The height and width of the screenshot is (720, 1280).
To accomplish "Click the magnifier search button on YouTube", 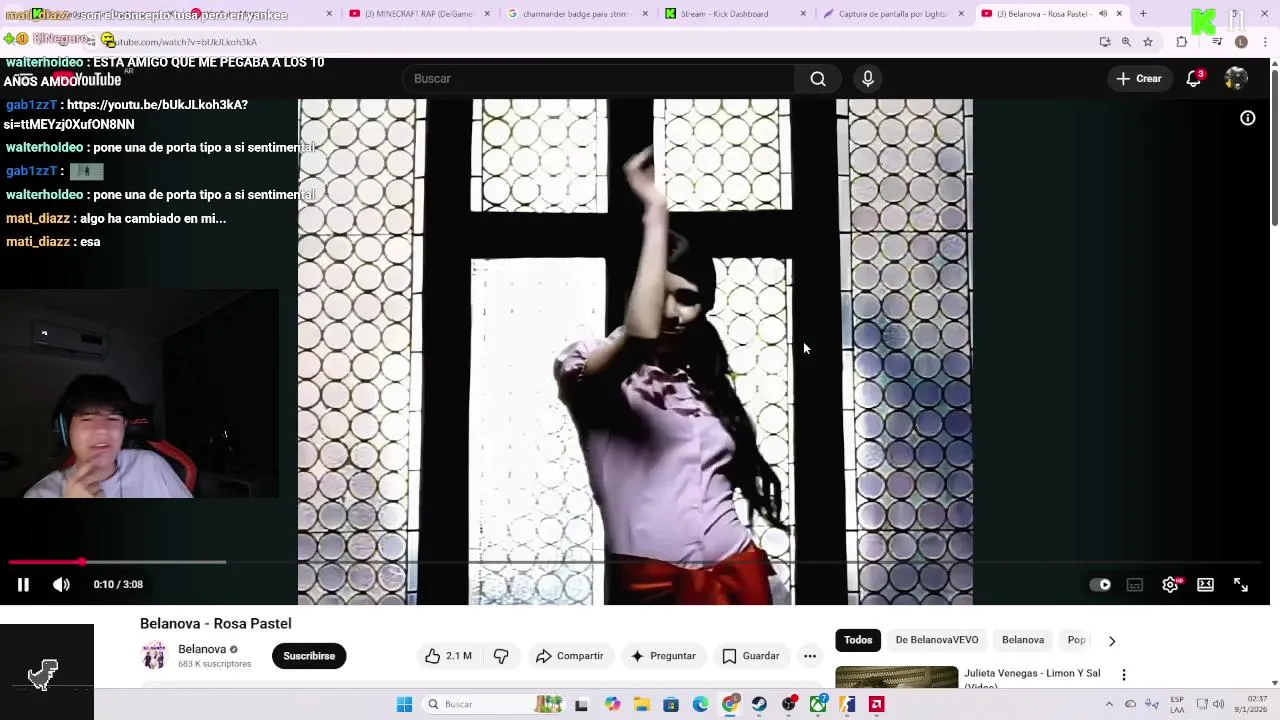I will coord(818,79).
